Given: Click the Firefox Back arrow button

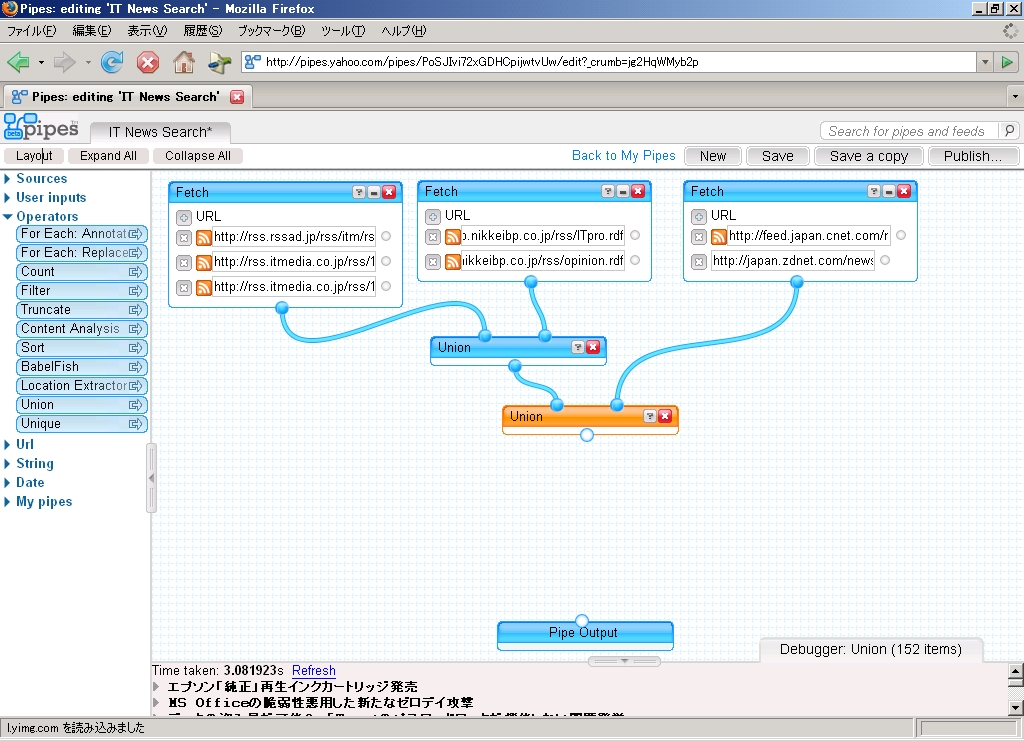Looking at the screenshot, I should click(18, 63).
